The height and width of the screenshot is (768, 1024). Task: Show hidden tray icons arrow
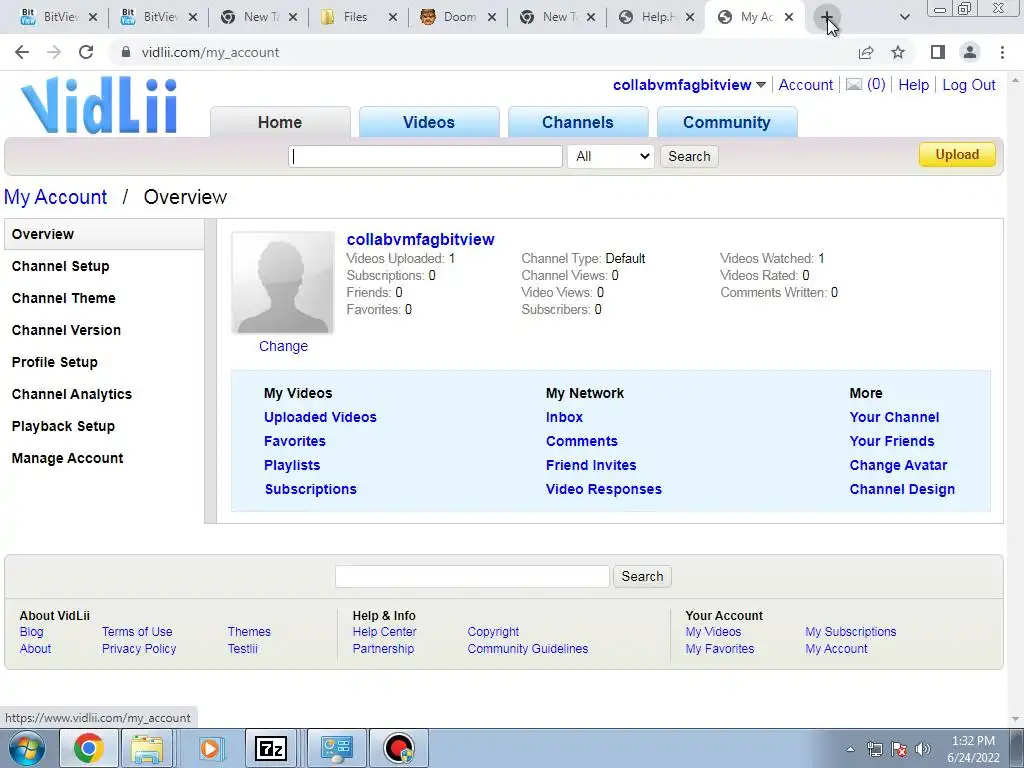[x=850, y=749]
